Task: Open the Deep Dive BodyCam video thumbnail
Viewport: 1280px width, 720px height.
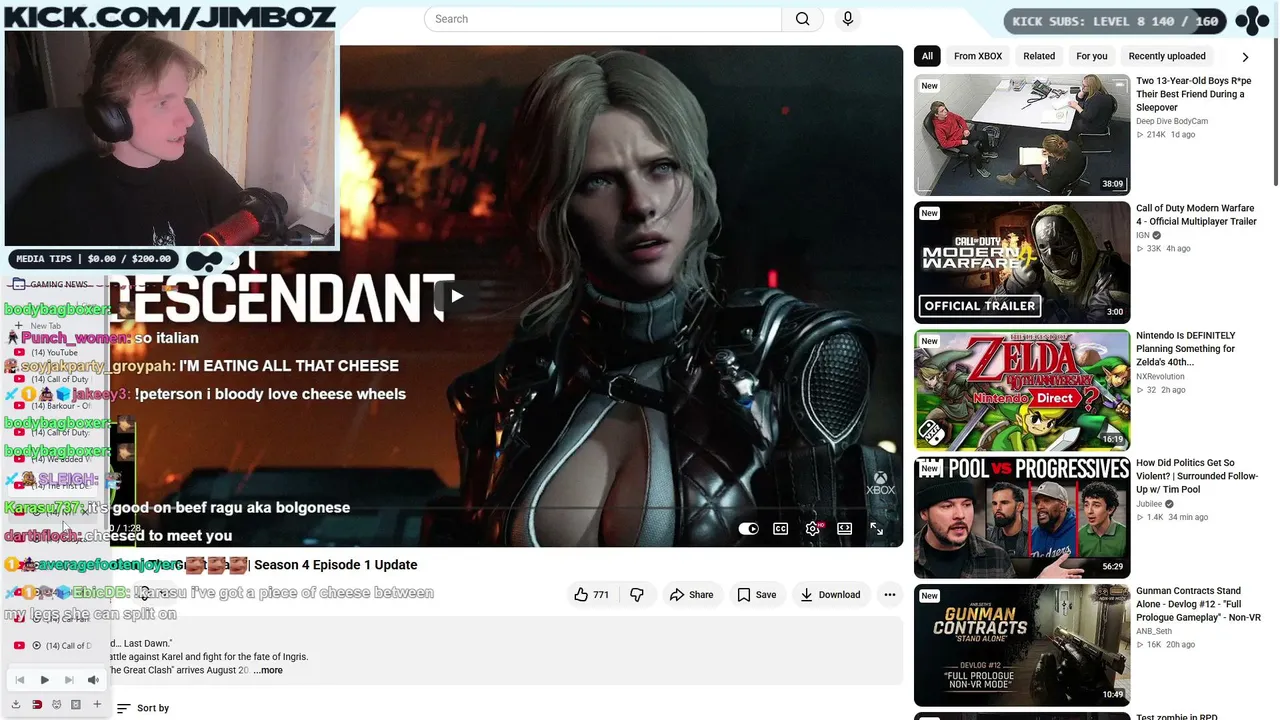Action: click(1022, 135)
